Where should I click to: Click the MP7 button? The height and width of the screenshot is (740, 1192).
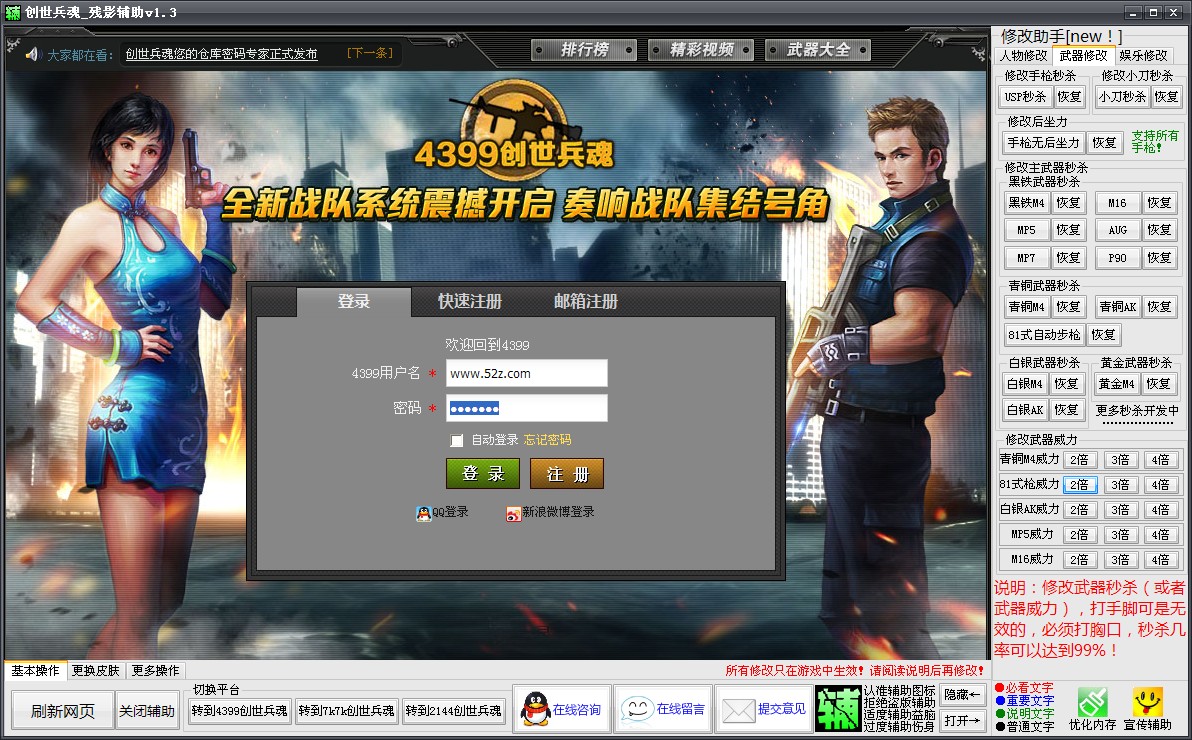coord(1026,258)
